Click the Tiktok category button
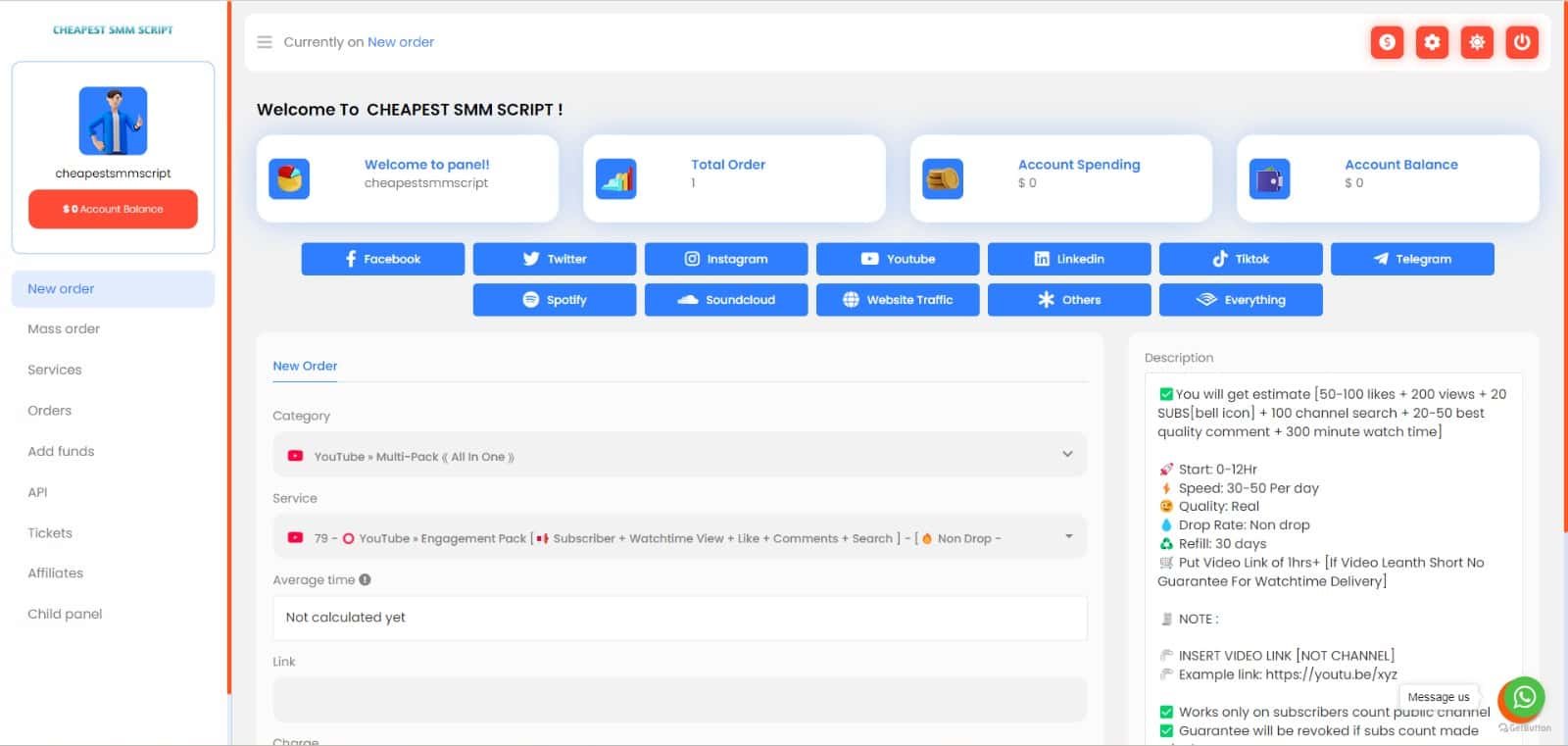The image size is (1568, 746). (1240, 260)
